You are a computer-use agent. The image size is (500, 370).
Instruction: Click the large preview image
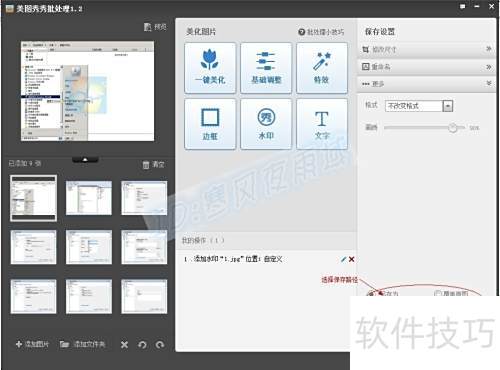click(87, 91)
